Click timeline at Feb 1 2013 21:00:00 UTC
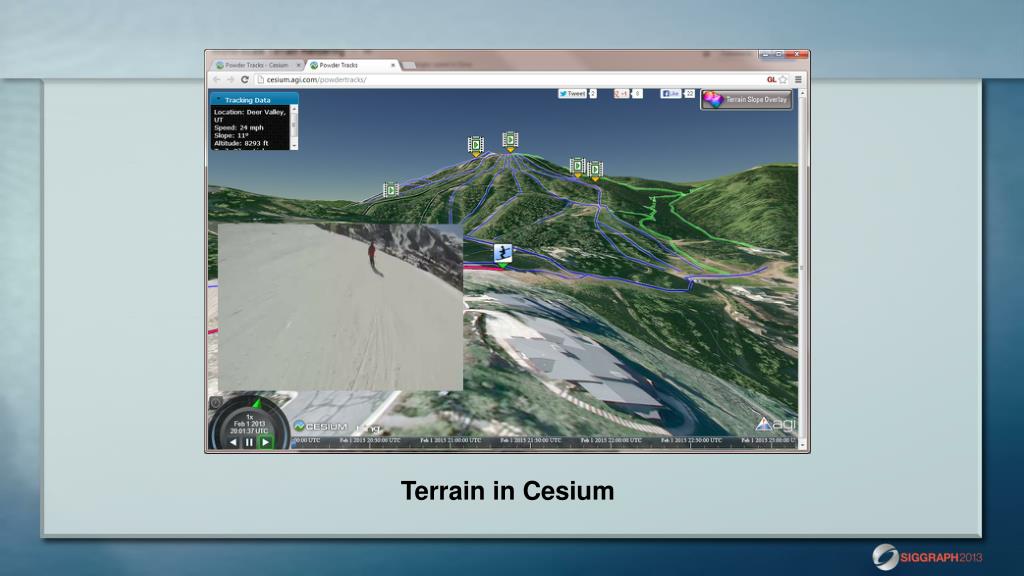1024x576 pixels. click(x=451, y=441)
